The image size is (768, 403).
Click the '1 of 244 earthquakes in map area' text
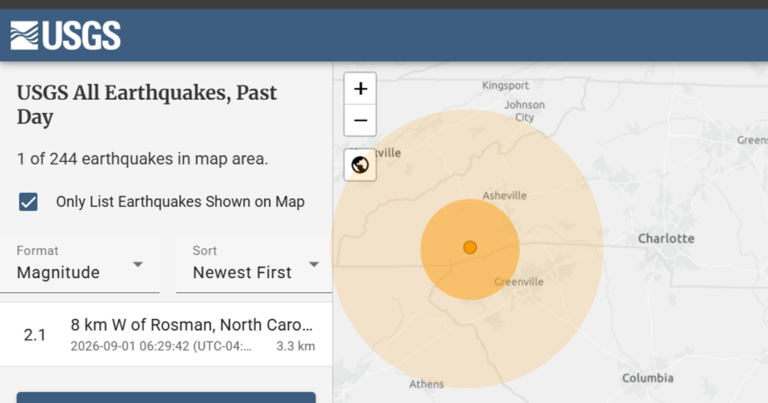point(143,159)
